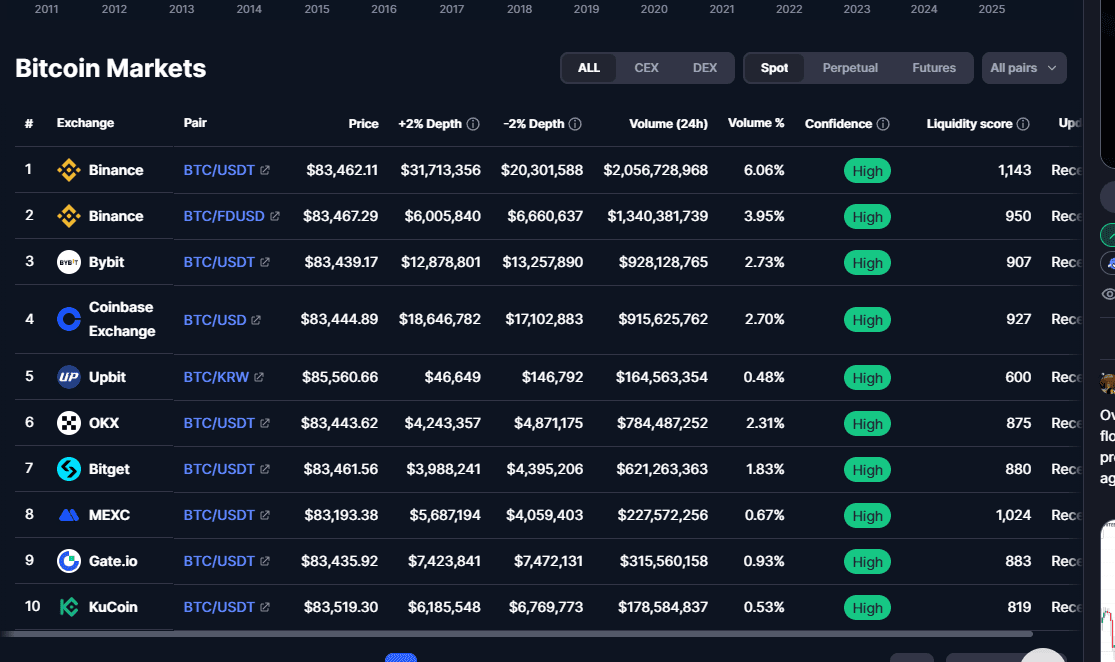The image size is (1115, 662).
Task: Switch the exchange filter to CEX
Action: click(646, 67)
